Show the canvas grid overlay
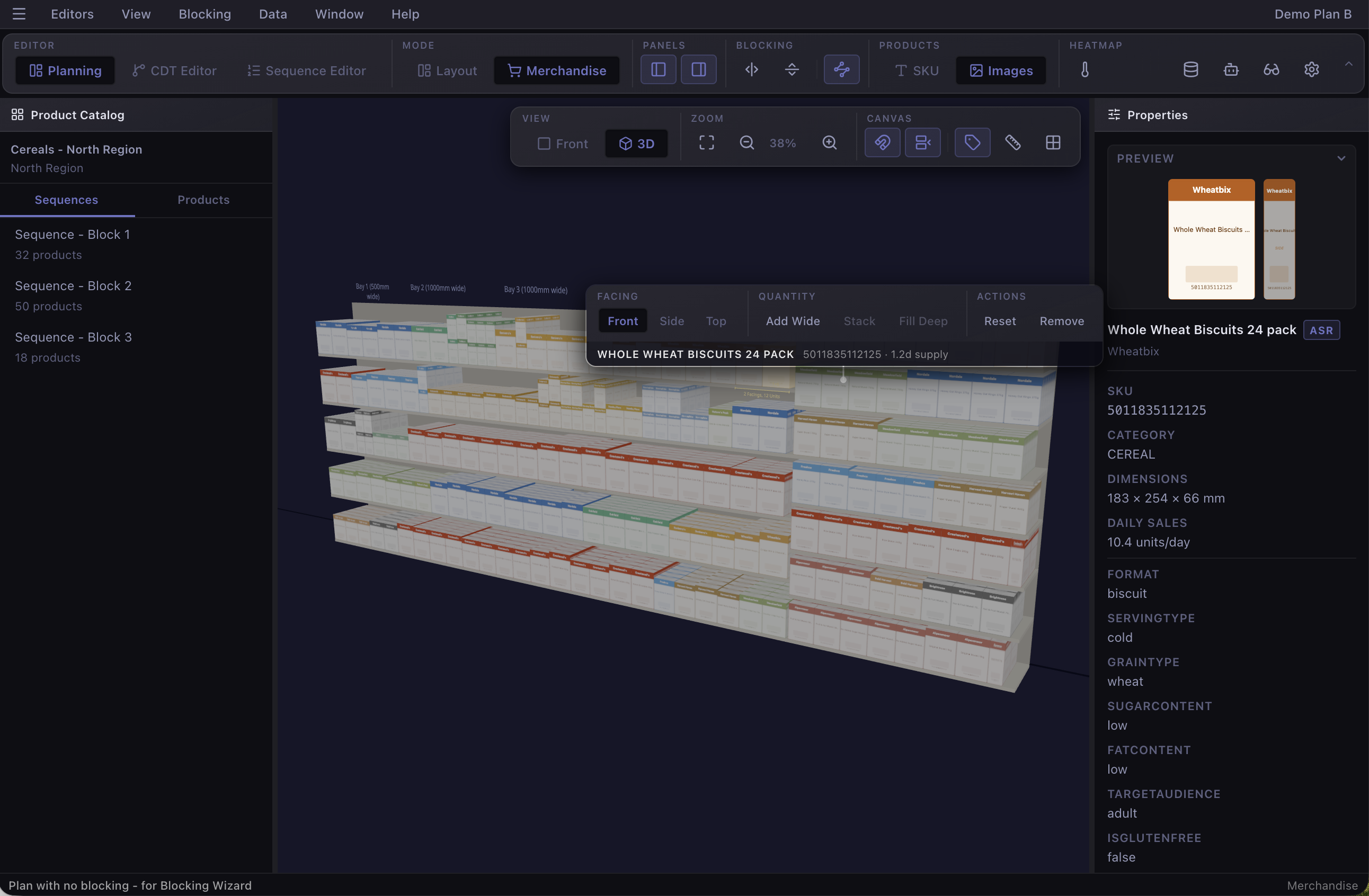This screenshot has width=1369, height=896. click(x=1053, y=142)
